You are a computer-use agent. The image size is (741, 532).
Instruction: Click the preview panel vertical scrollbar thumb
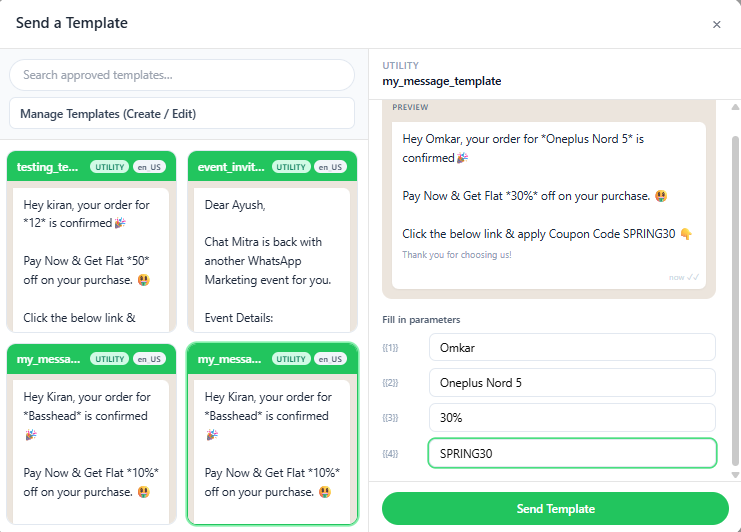click(x=735, y=290)
